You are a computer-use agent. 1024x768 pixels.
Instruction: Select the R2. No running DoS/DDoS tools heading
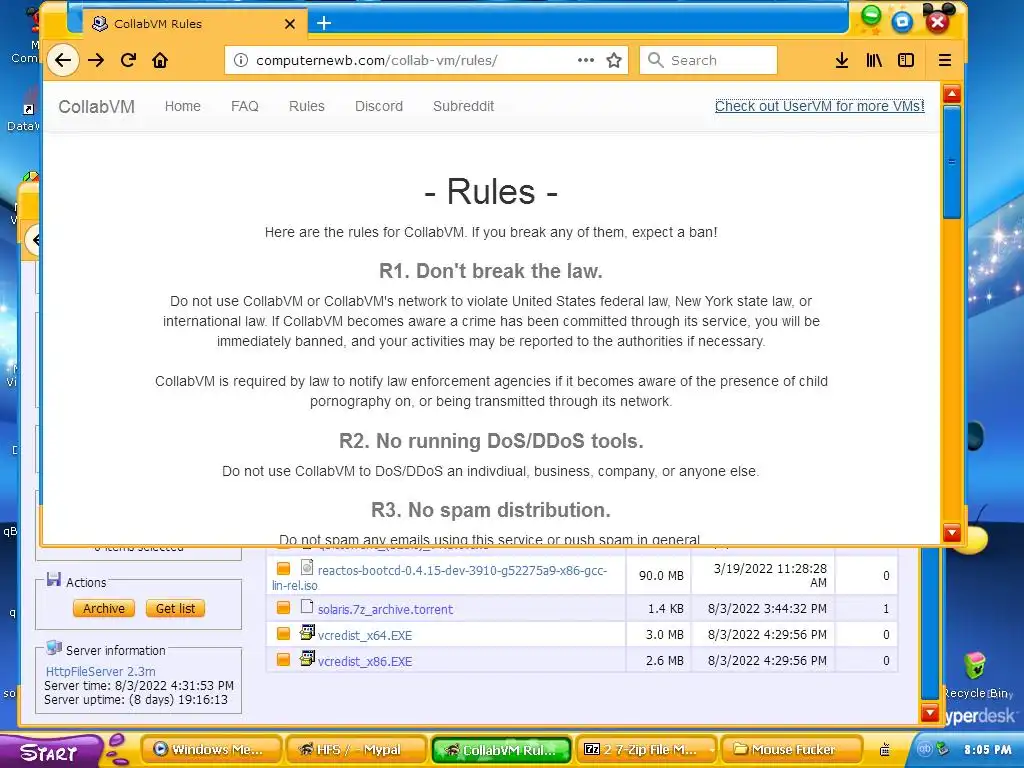pos(491,441)
